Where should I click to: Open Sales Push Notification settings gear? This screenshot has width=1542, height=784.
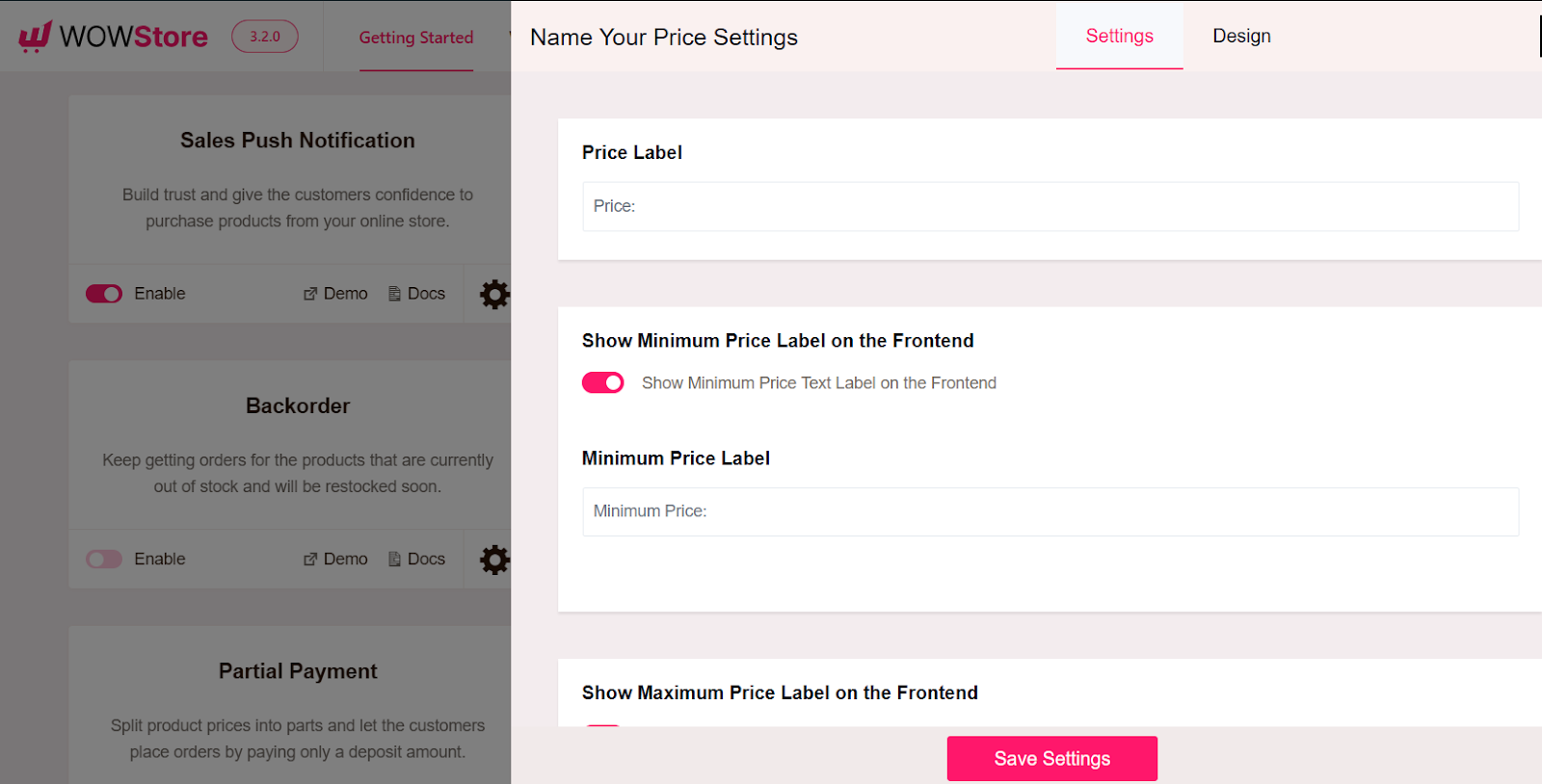point(494,294)
